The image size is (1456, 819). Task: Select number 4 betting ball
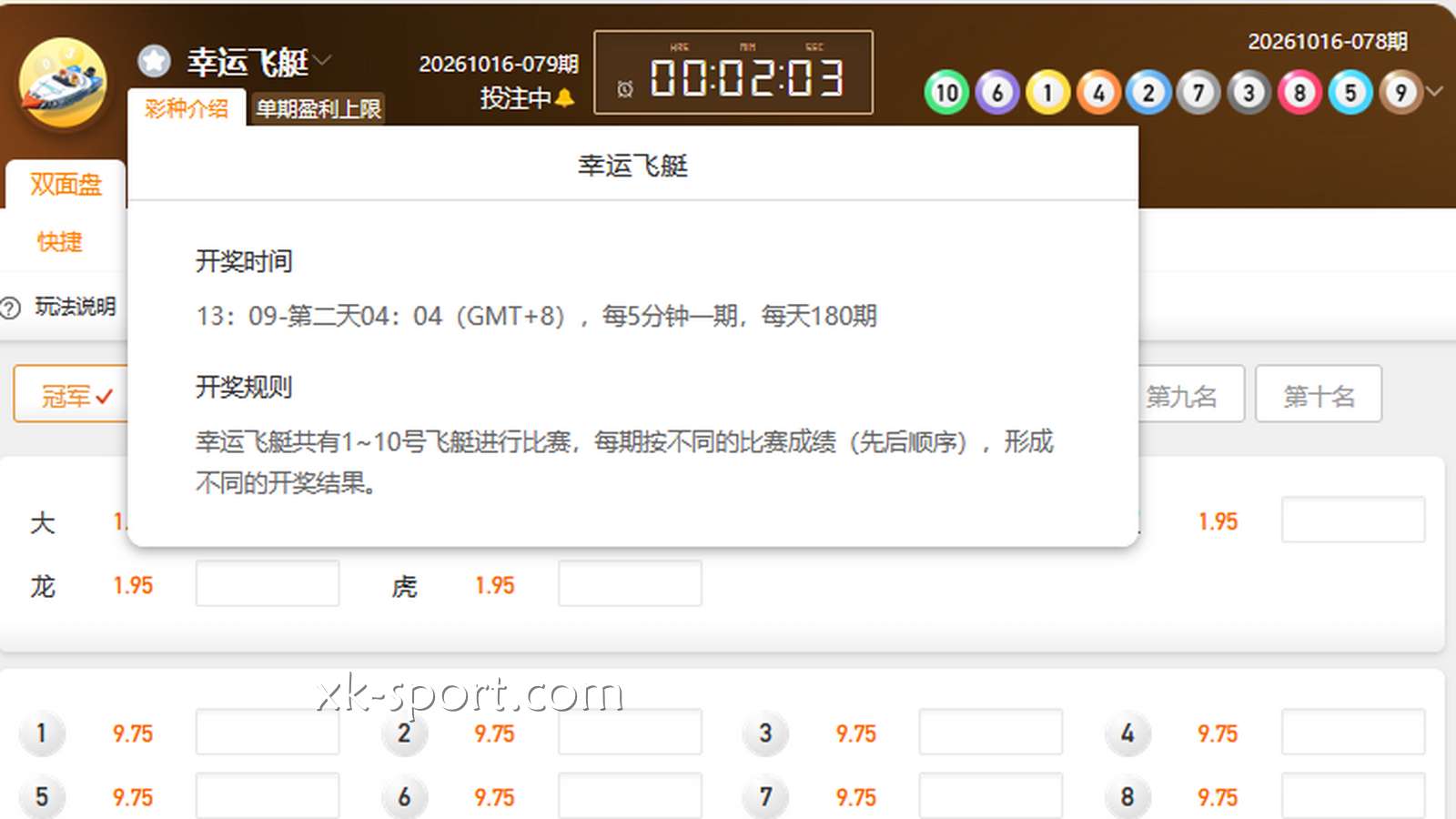pyautogui.click(x=1127, y=733)
